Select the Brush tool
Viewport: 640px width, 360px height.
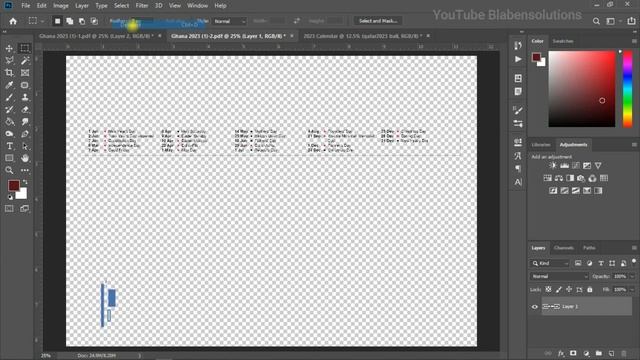9,97
